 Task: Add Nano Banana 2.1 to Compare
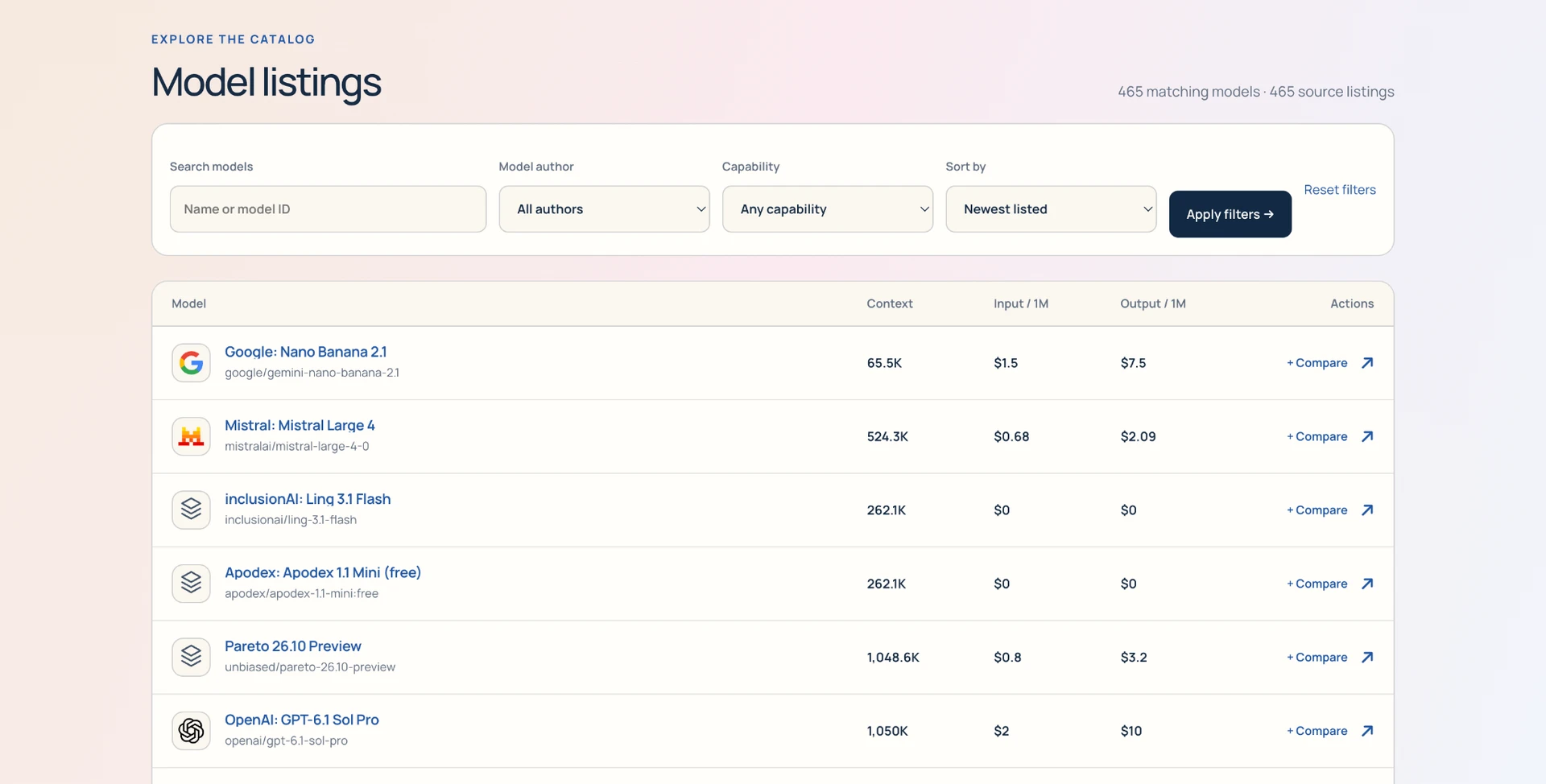1317,363
